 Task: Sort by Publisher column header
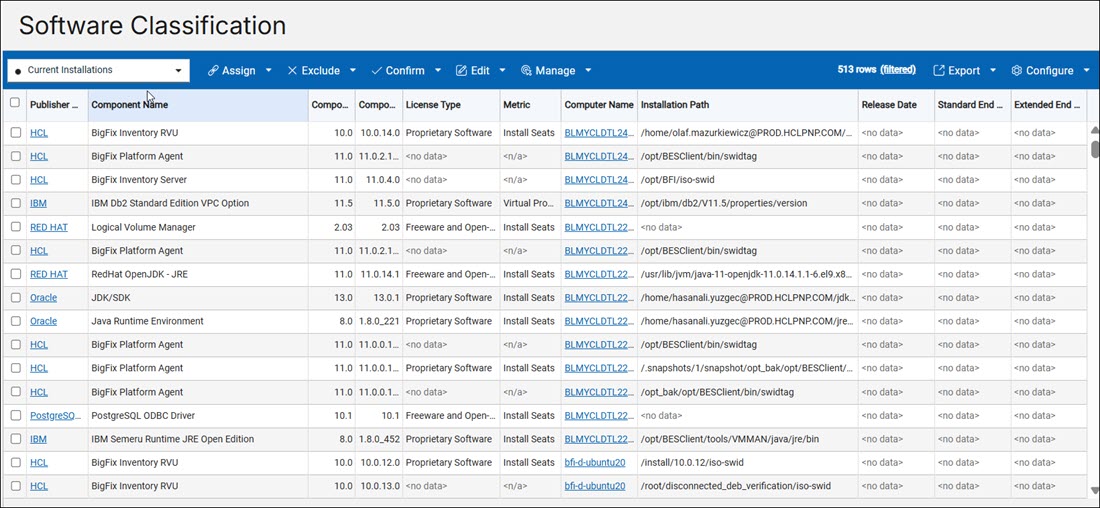click(x=57, y=105)
